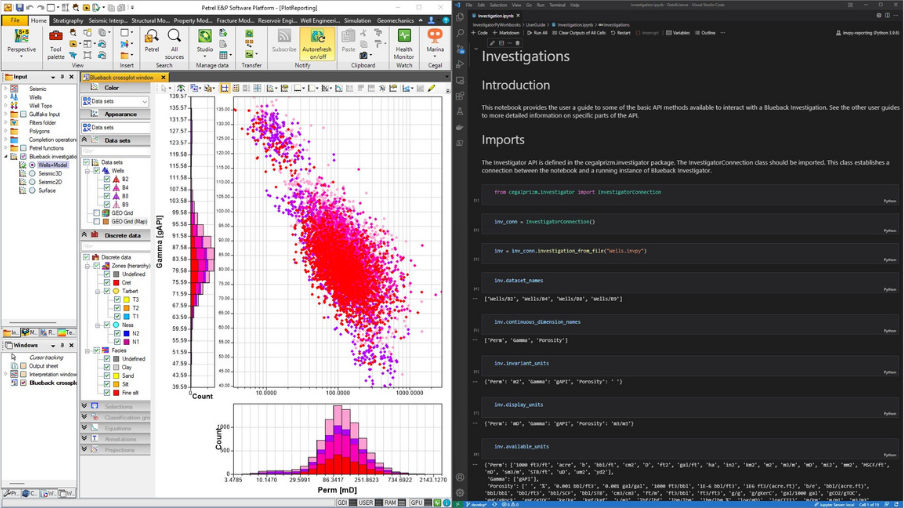Uncheck the N1 zone checkbox
Viewport: 904px width, 508px height.
pos(117,342)
